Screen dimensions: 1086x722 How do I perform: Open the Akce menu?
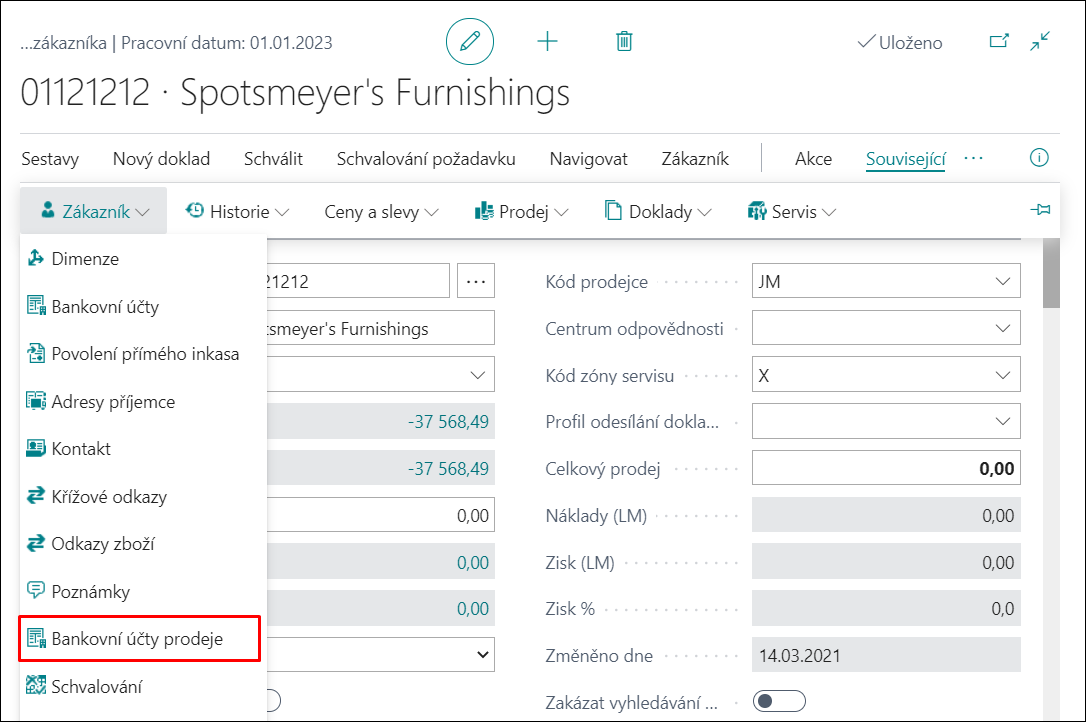813,159
